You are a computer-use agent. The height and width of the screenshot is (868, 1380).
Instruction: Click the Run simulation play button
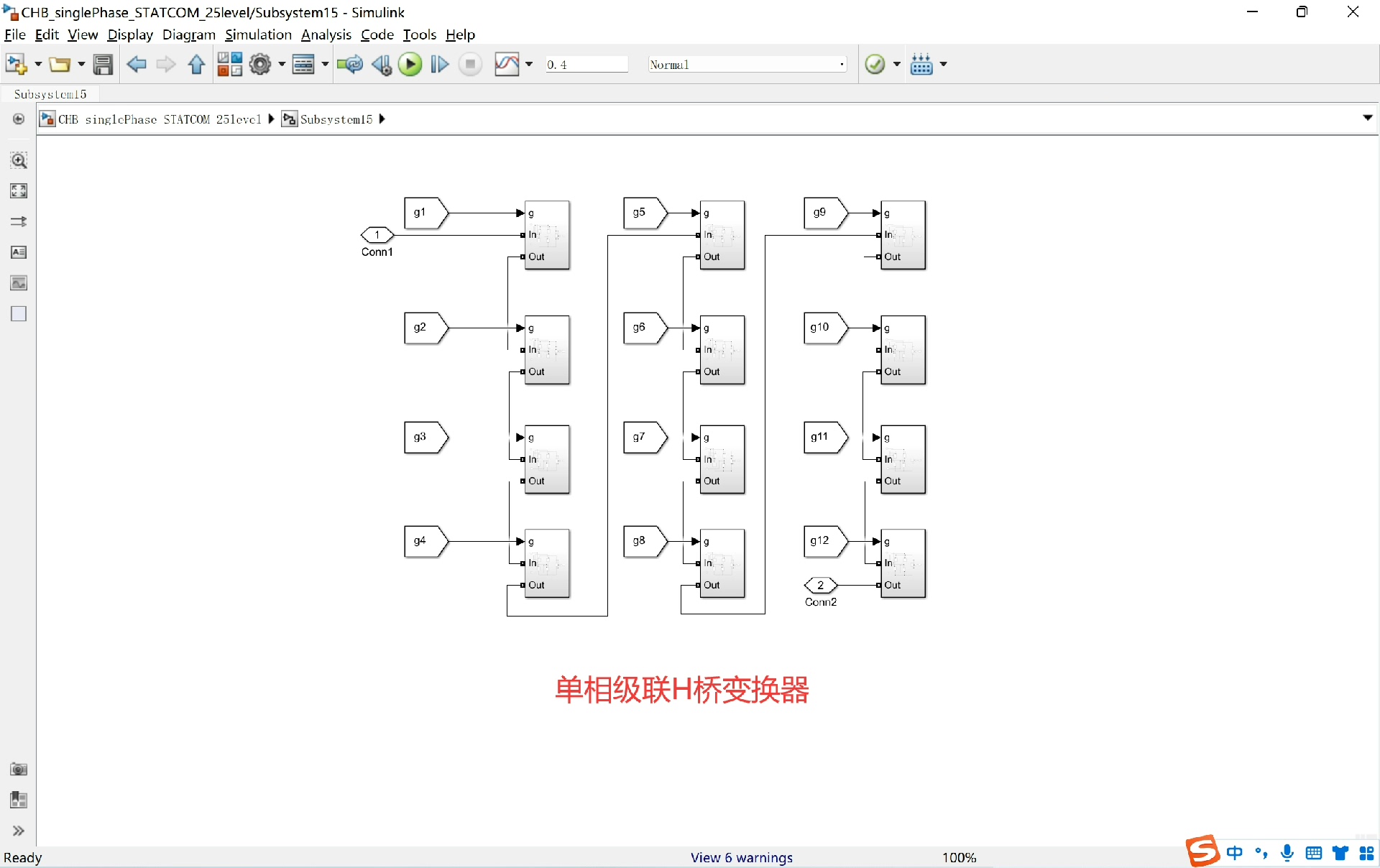pyautogui.click(x=410, y=65)
